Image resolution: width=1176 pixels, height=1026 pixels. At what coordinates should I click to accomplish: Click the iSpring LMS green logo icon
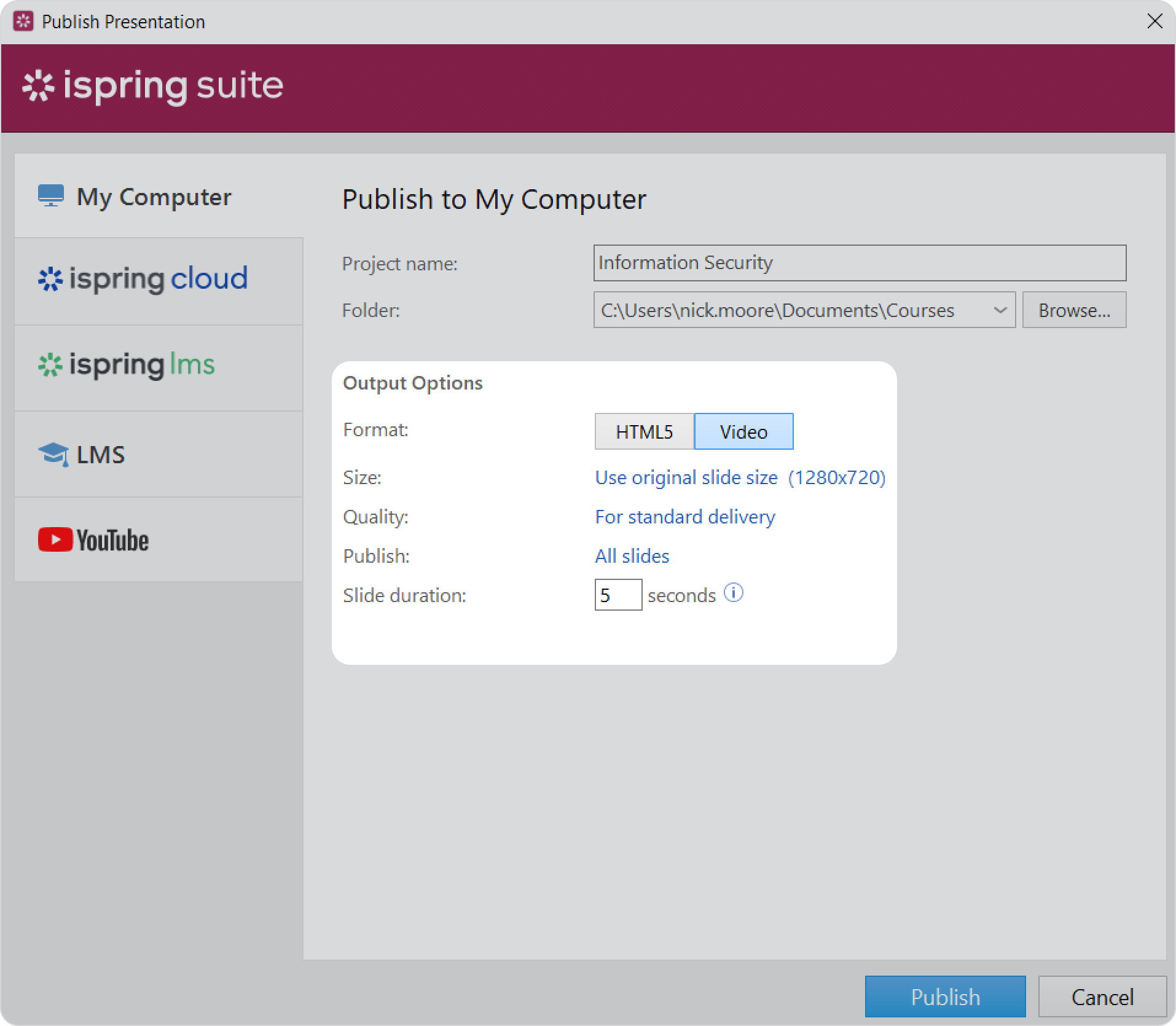(50, 366)
